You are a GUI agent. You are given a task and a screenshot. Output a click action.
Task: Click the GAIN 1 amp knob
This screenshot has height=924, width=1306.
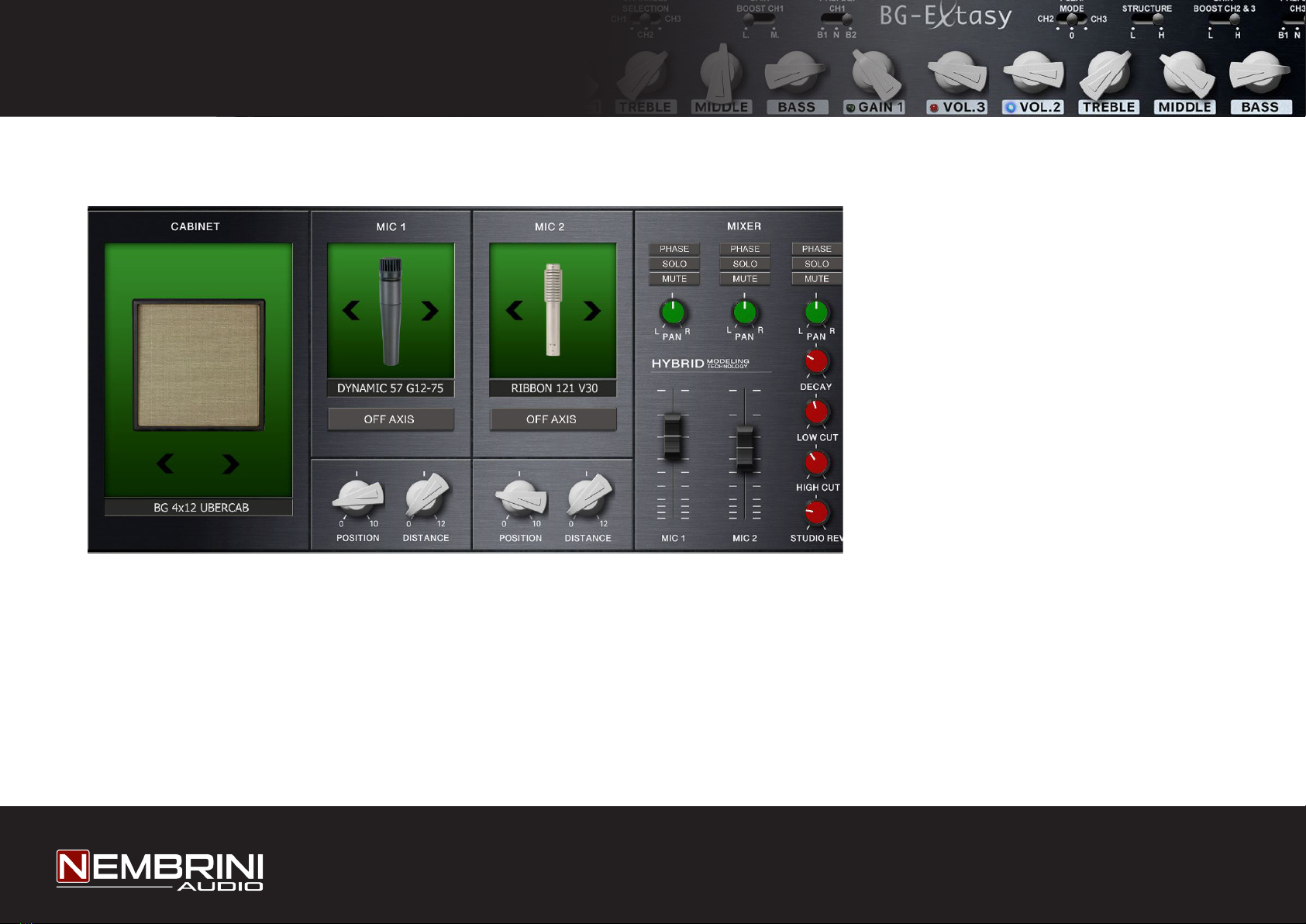point(876,76)
